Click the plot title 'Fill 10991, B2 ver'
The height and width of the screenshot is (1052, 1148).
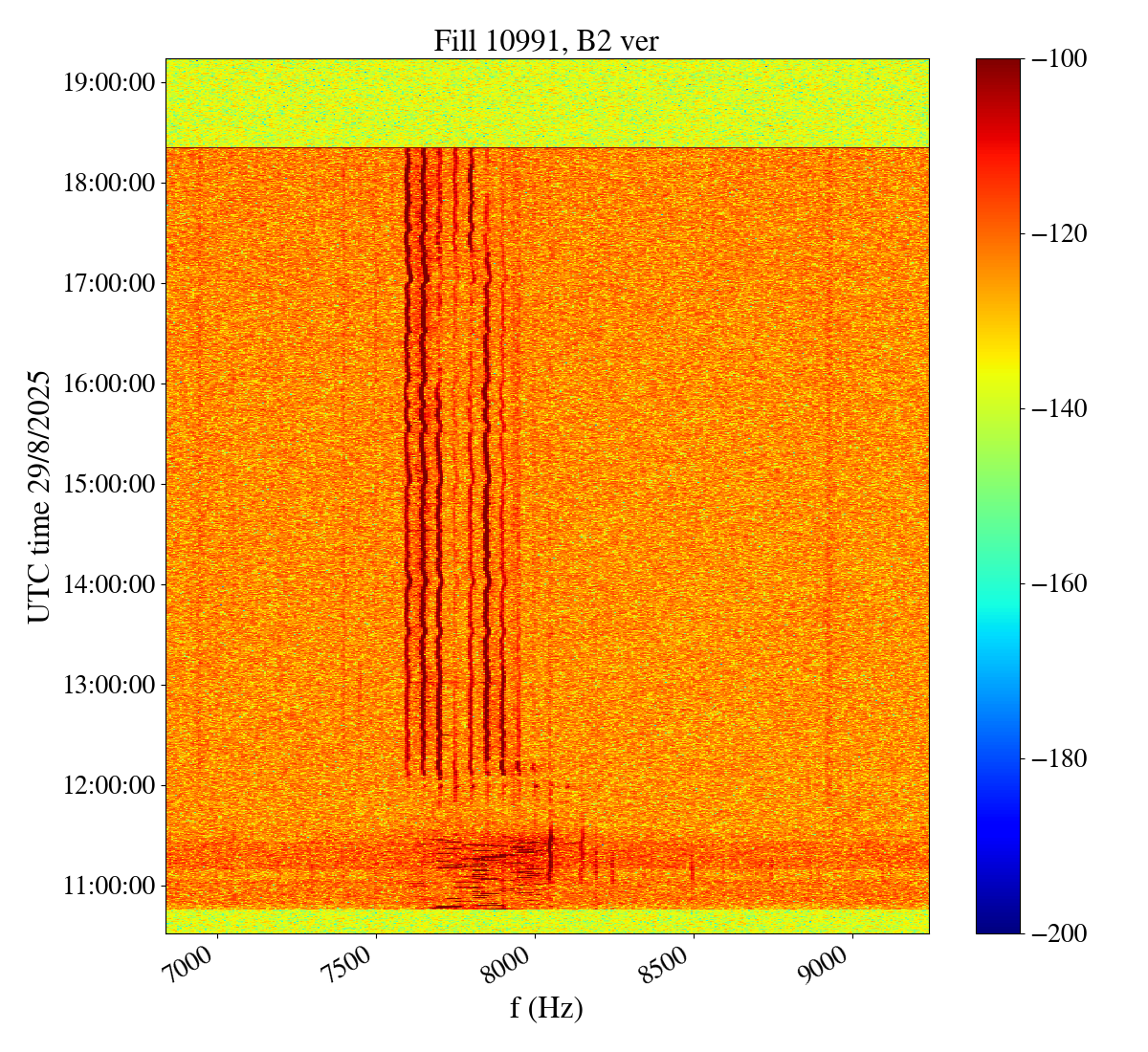(x=546, y=41)
